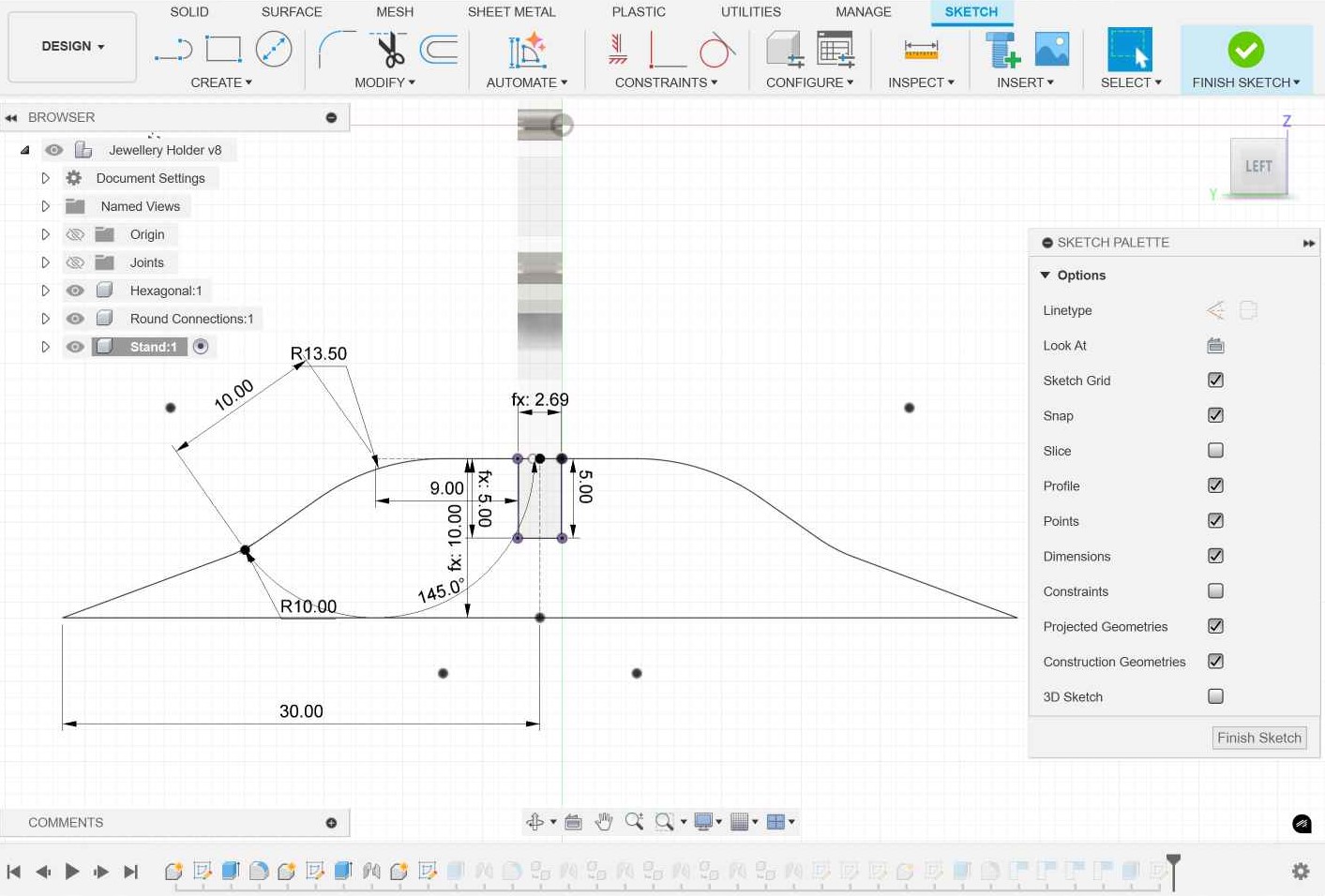Click the Automate sketch constraints icon
The image size is (1325, 896).
[x=527, y=50]
